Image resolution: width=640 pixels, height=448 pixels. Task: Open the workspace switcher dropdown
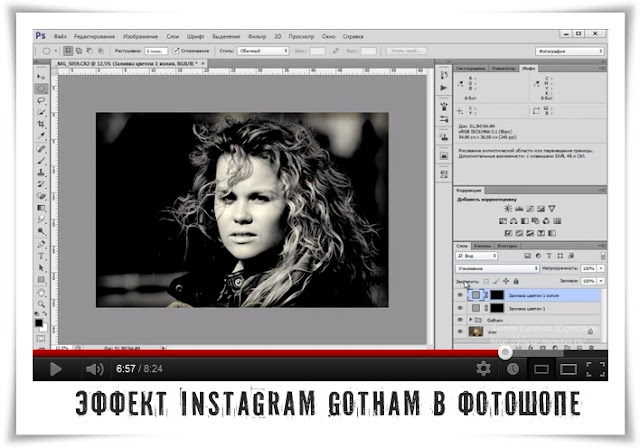[569, 51]
